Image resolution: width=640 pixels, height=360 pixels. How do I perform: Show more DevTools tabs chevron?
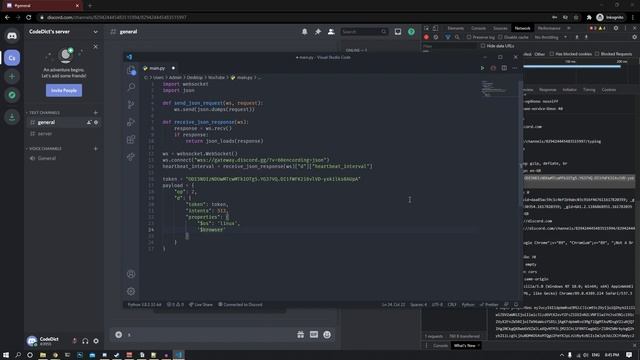[569, 28]
